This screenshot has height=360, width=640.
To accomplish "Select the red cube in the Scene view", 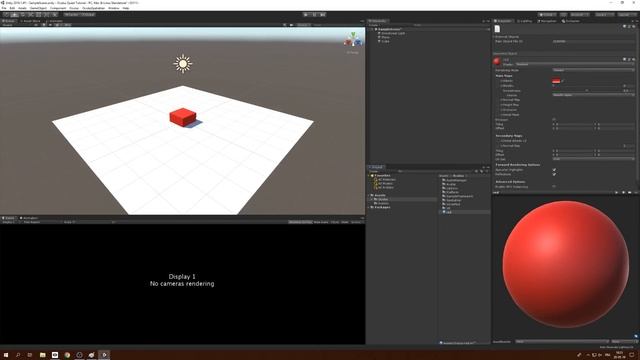I will [x=182, y=117].
